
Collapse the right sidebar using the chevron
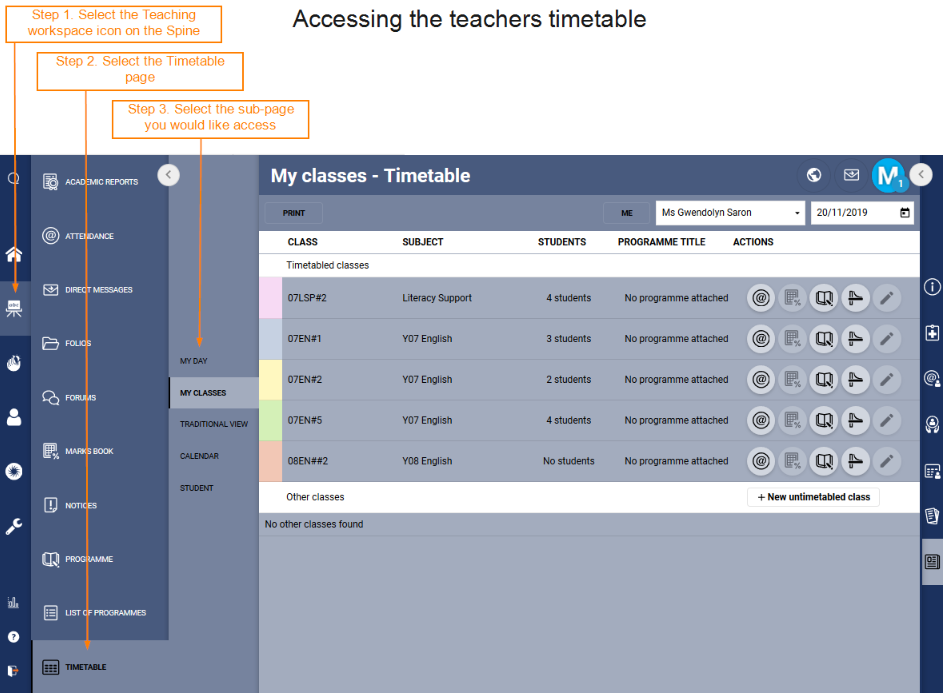pyautogui.click(x=923, y=174)
